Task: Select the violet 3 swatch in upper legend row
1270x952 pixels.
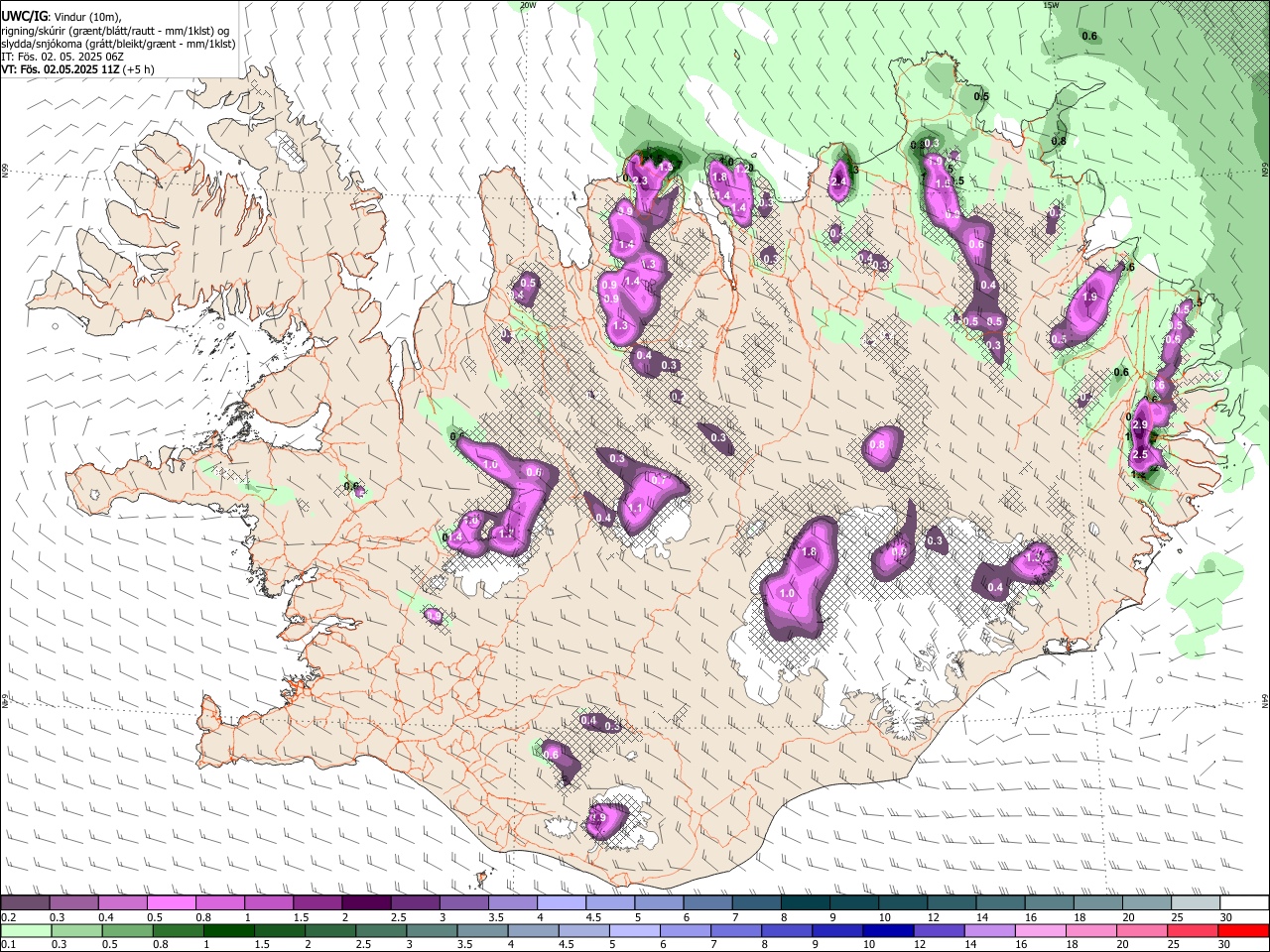Action: pos(463,903)
